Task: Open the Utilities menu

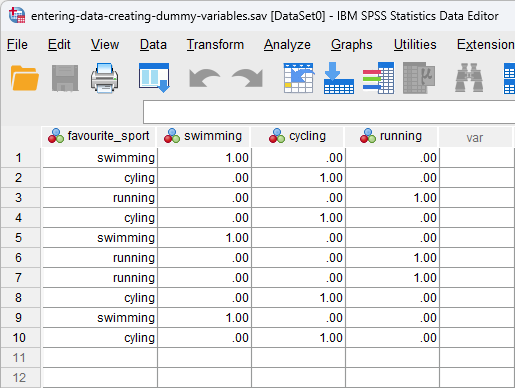Action: [415, 45]
